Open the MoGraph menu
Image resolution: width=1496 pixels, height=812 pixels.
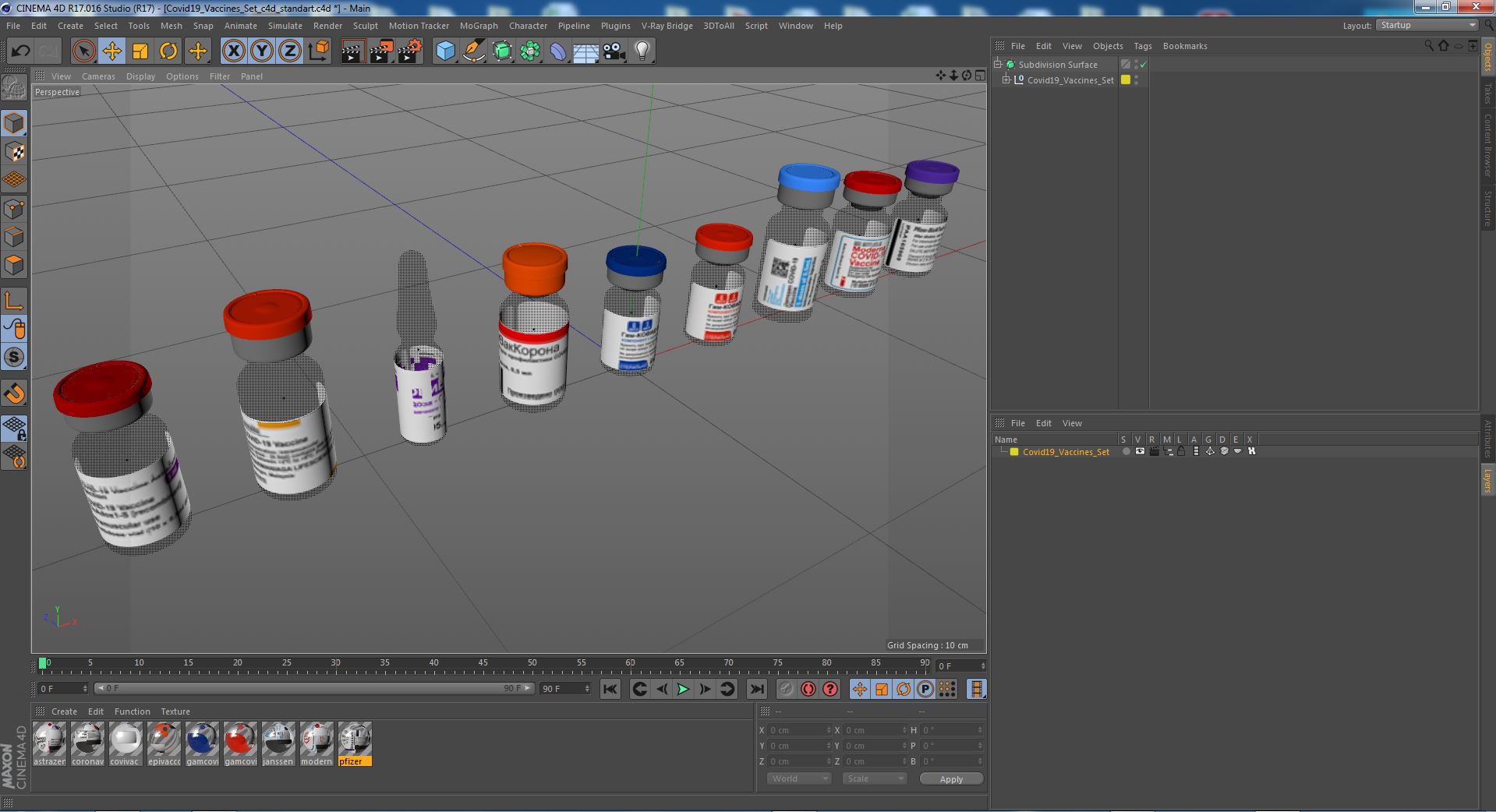pos(479,26)
